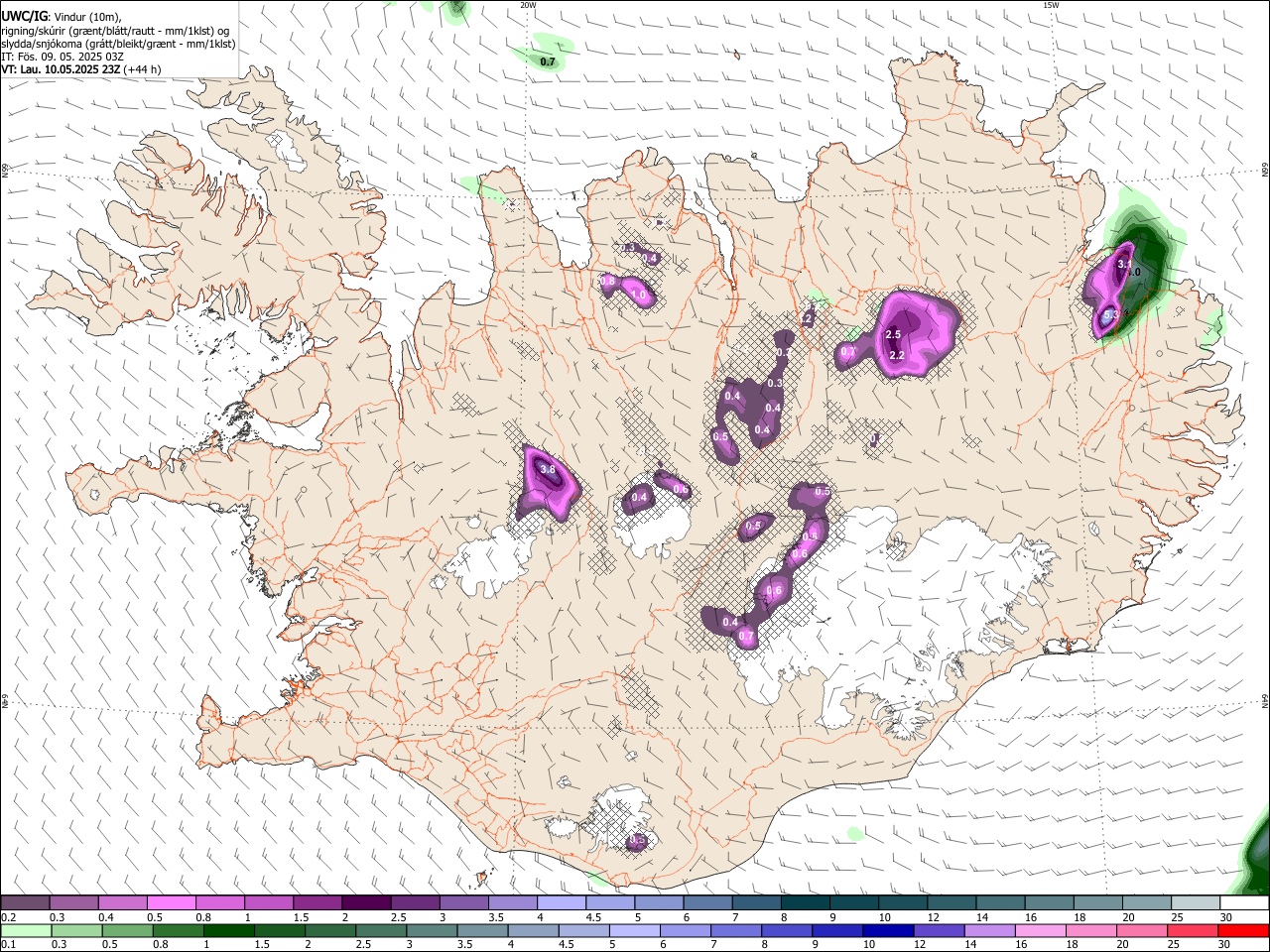Click upper legend pale gray swatch between 25 and 30
This screenshot has height=952, width=1270.
(x=1194, y=903)
